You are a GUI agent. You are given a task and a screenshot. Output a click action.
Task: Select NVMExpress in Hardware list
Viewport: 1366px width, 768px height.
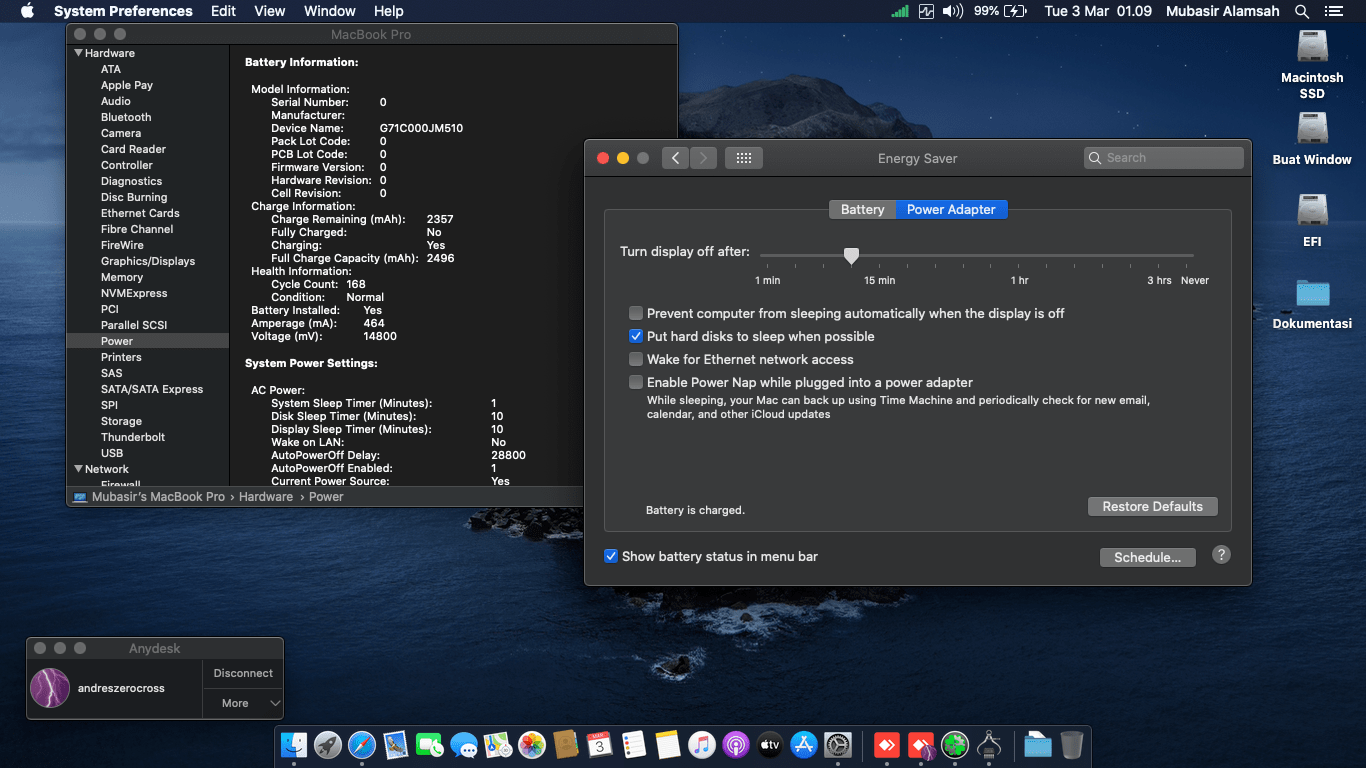coord(134,293)
